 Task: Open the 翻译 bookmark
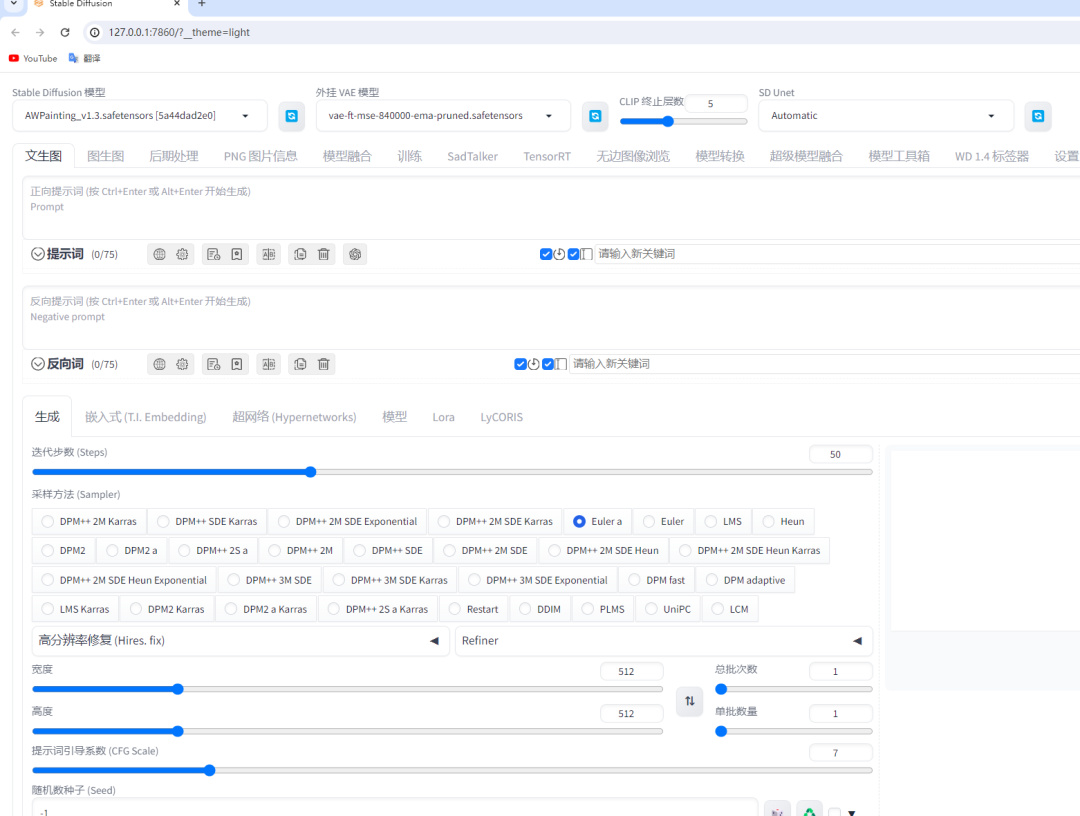coord(85,59)
